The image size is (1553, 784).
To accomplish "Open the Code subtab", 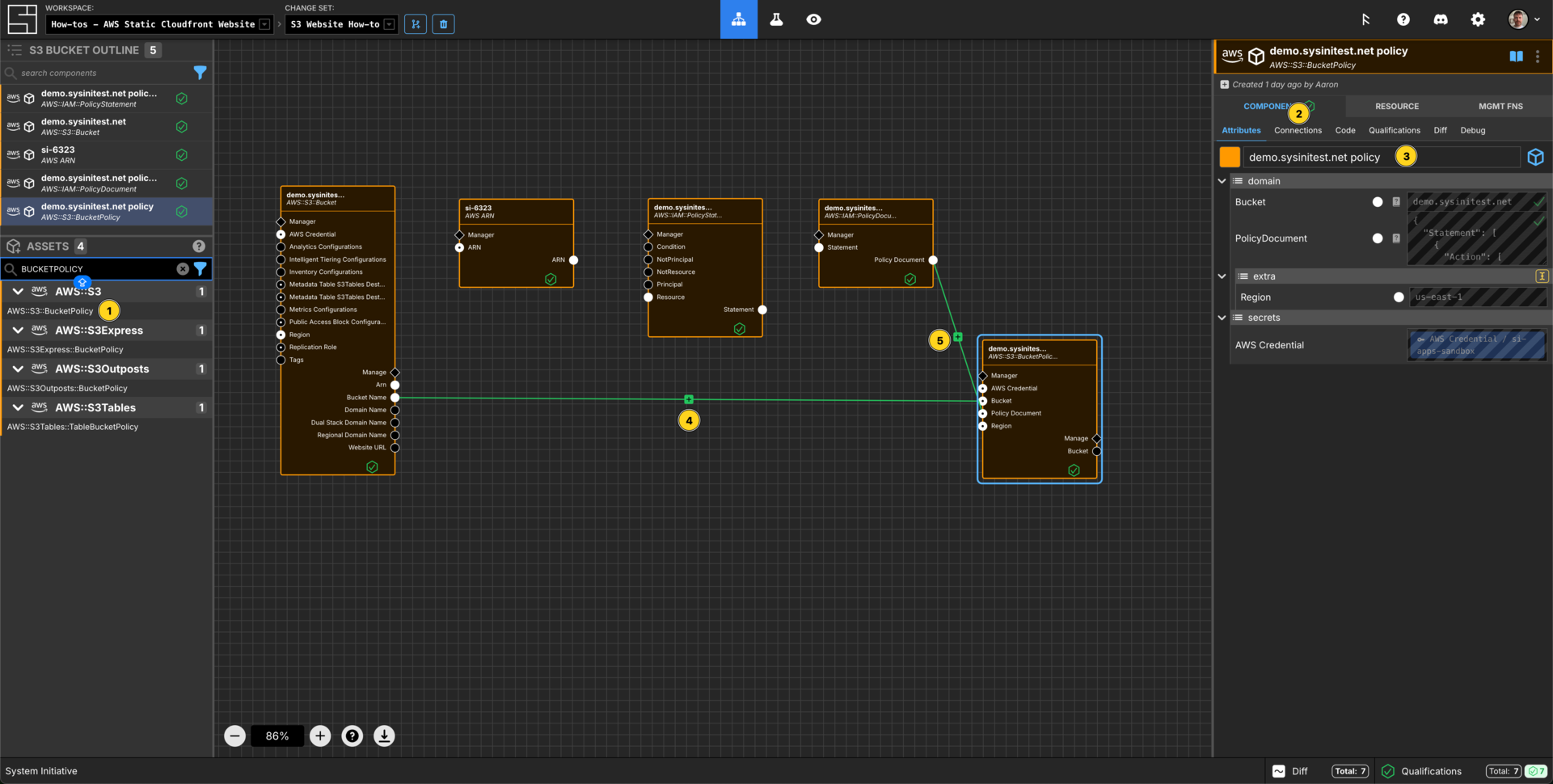I will (x=1344, y=130).
